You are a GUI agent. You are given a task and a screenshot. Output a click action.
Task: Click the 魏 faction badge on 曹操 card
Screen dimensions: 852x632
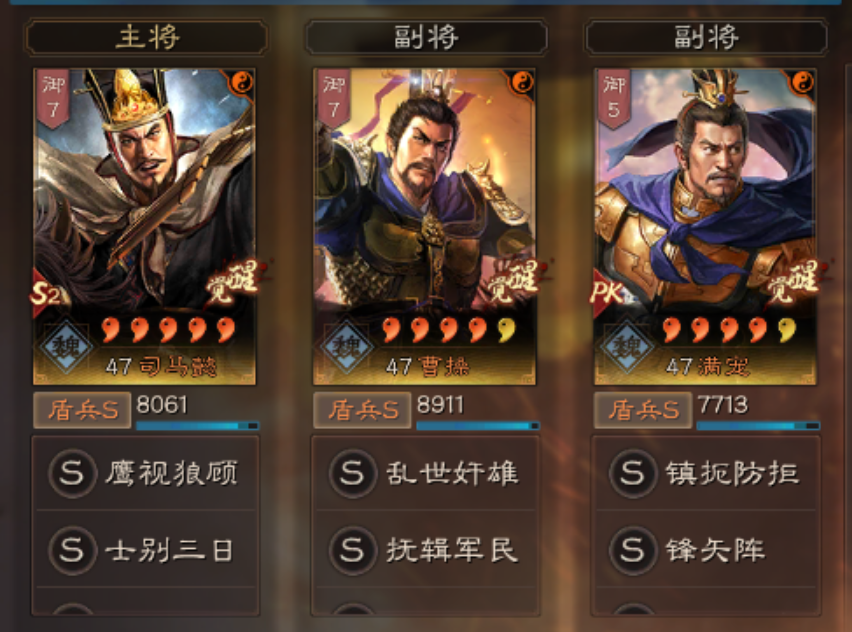(x=346, y=347)
